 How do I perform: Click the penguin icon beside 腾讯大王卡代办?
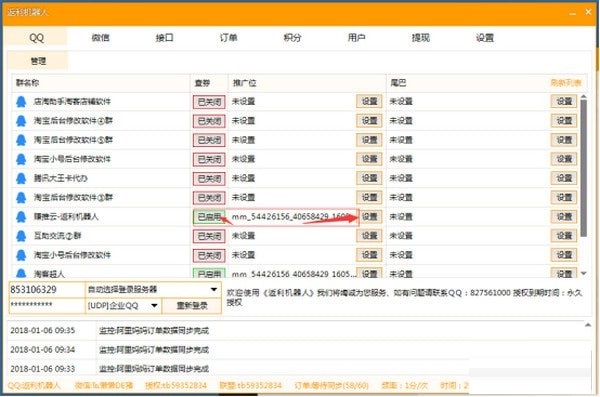click(x=21, y=178)
